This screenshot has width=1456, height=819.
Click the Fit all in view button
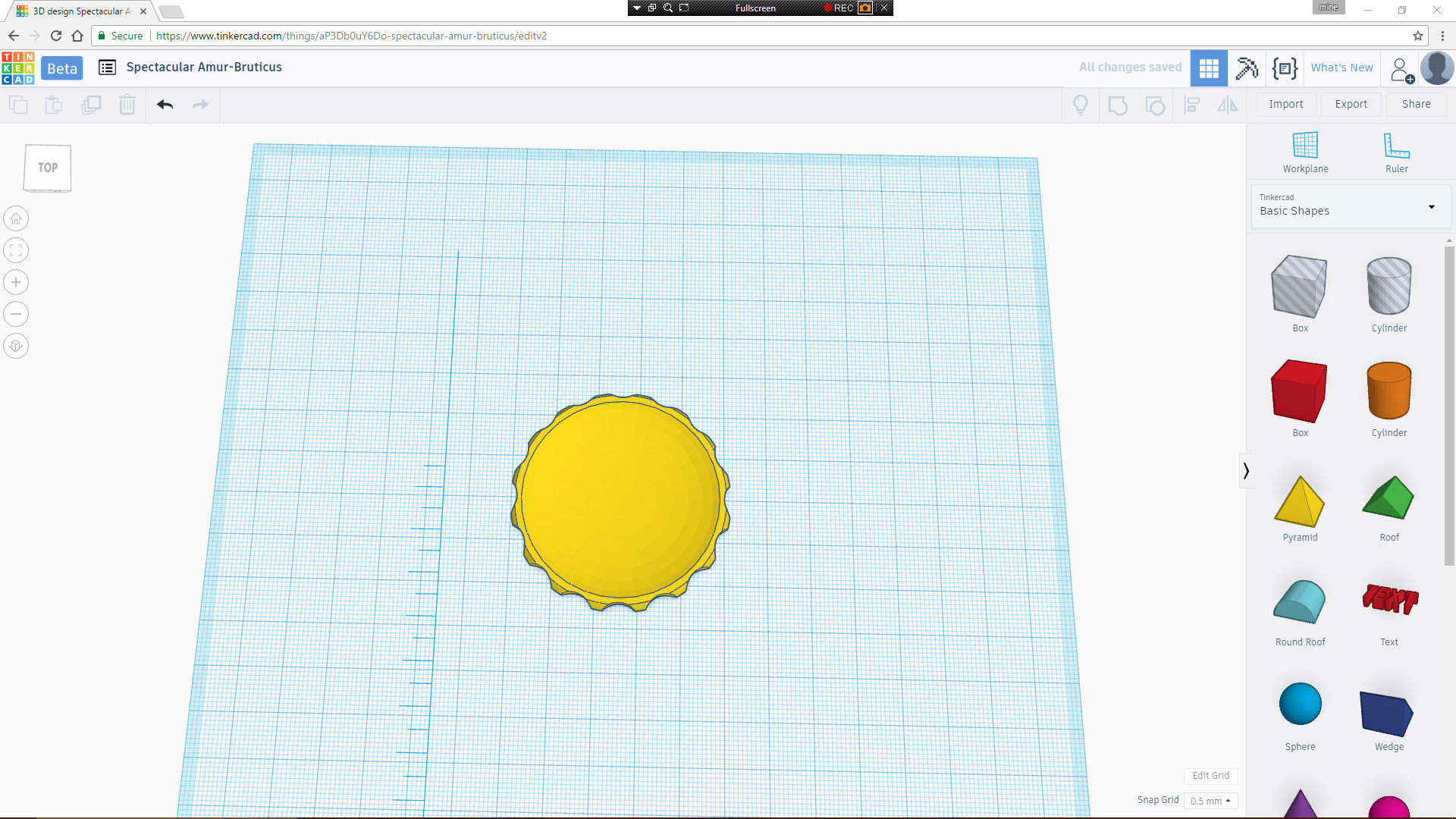16,250
